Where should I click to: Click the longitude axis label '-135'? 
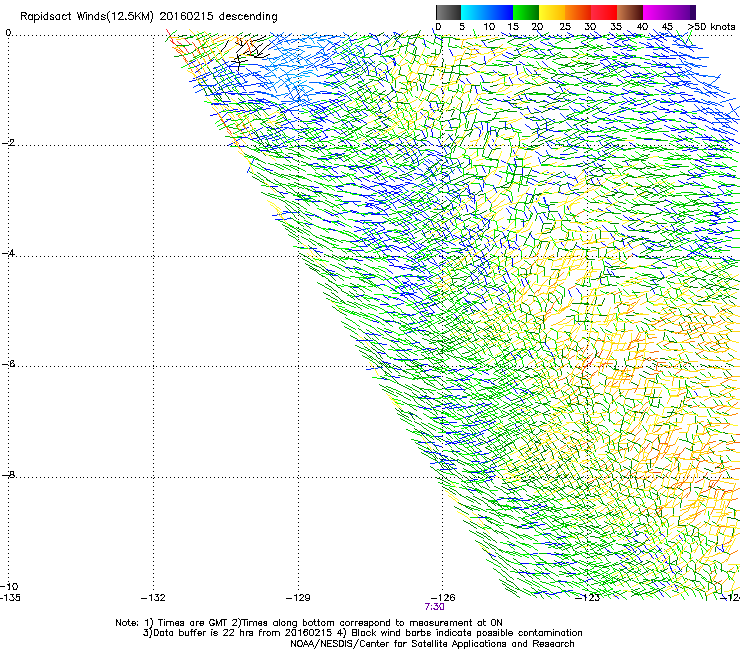pyautogui.click(x=10, y=598)
